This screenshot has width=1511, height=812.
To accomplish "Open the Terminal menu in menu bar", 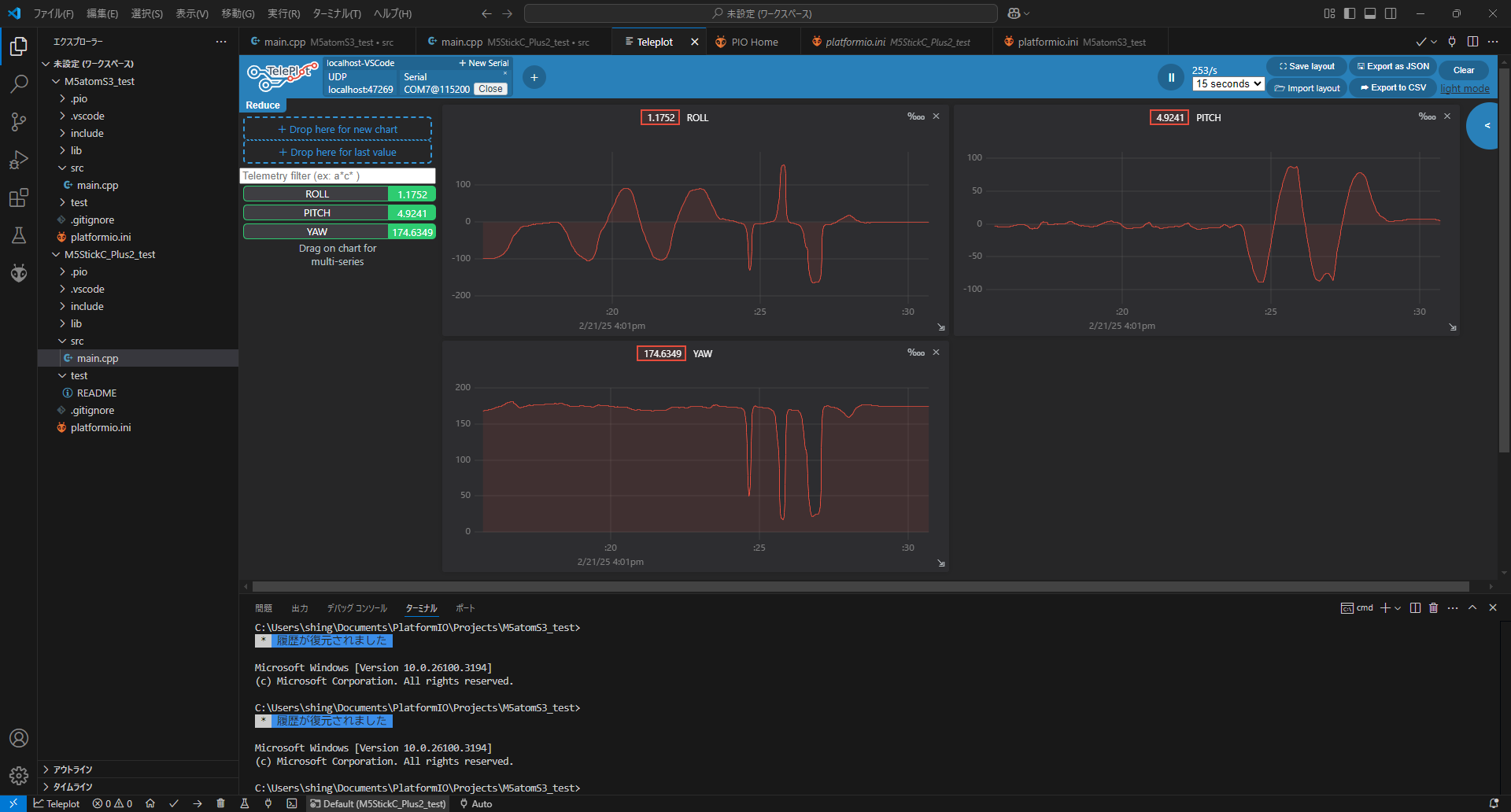I will pos(337,13).
